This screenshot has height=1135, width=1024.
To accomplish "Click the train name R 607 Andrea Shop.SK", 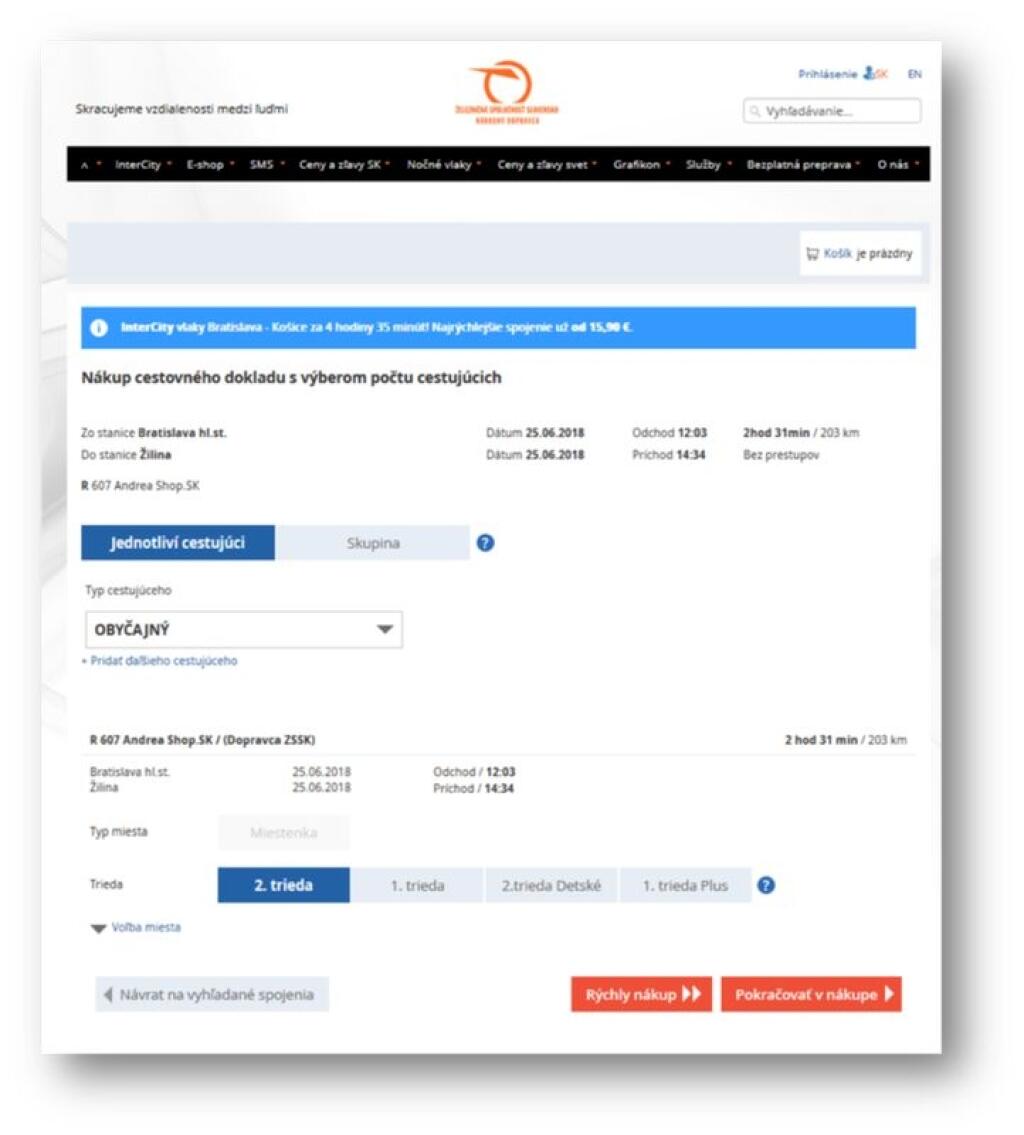I will click(140, 486).
